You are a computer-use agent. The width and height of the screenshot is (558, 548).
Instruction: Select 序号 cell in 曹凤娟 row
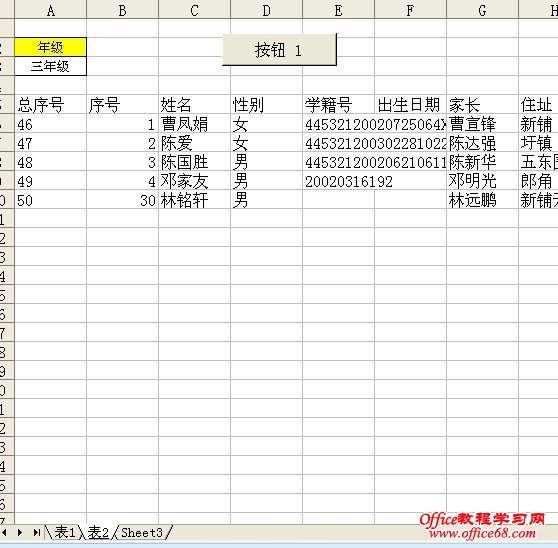pos(122,123)
